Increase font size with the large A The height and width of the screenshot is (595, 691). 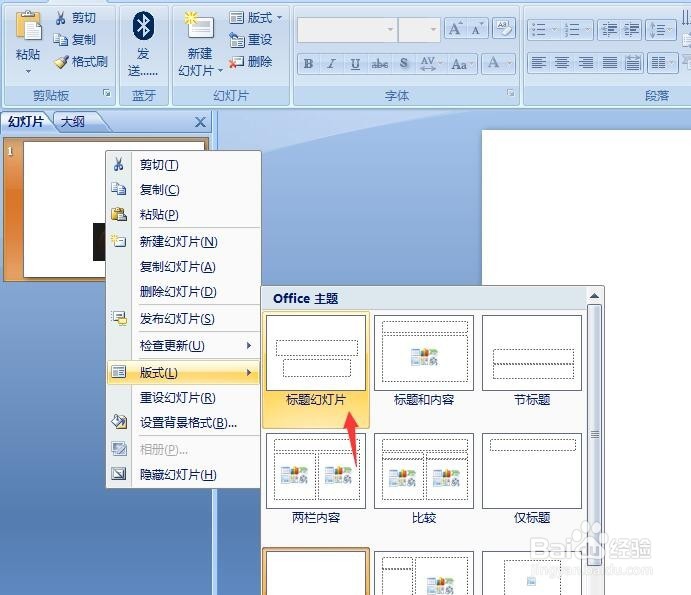[x=455, y=29]
